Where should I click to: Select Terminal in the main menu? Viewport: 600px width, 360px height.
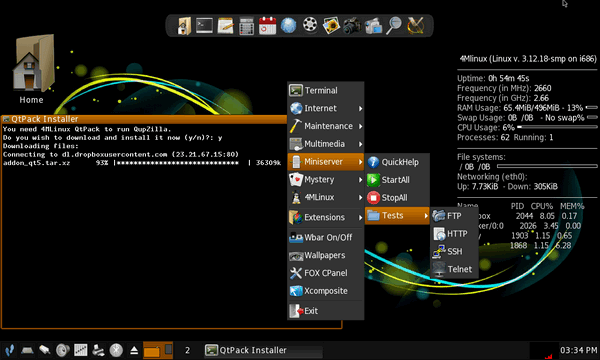click(325, 90)
